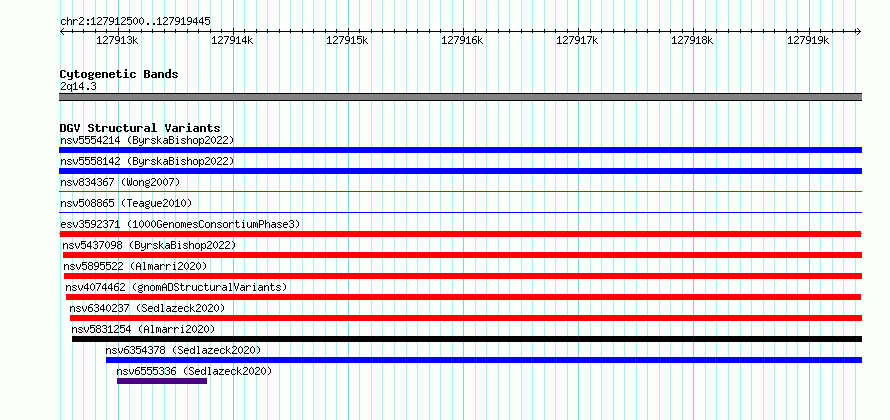Click the red bar under nsv5895522
The image size is (890, 420).
coord(463,276)
